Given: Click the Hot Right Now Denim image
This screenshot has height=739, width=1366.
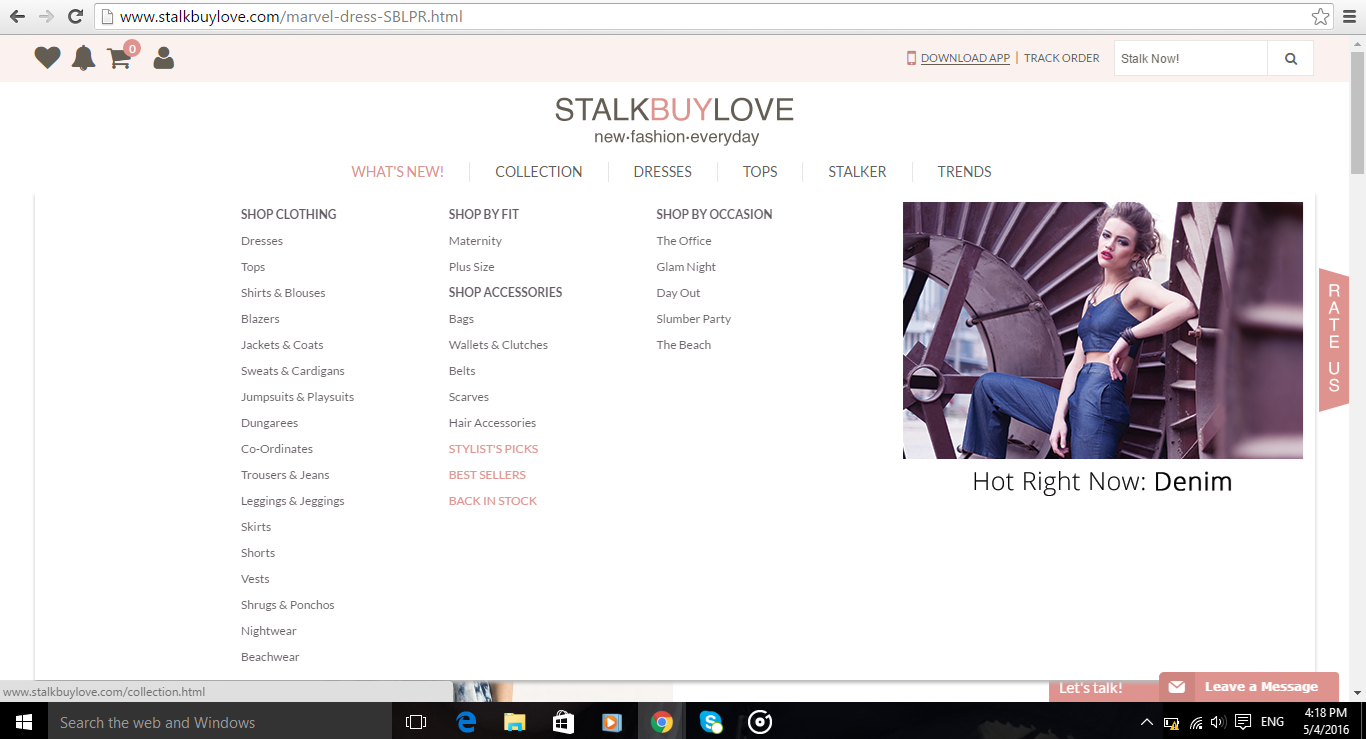Looking at the screenshot, I should tap(1102, 330).
